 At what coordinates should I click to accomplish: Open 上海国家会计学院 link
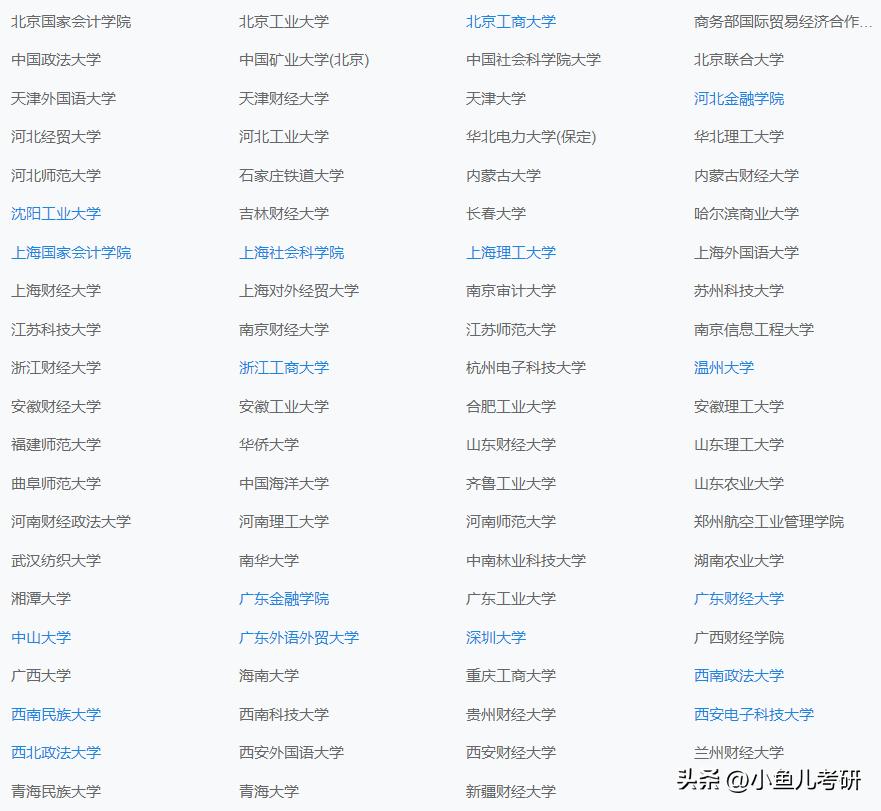tap(71, 253)
